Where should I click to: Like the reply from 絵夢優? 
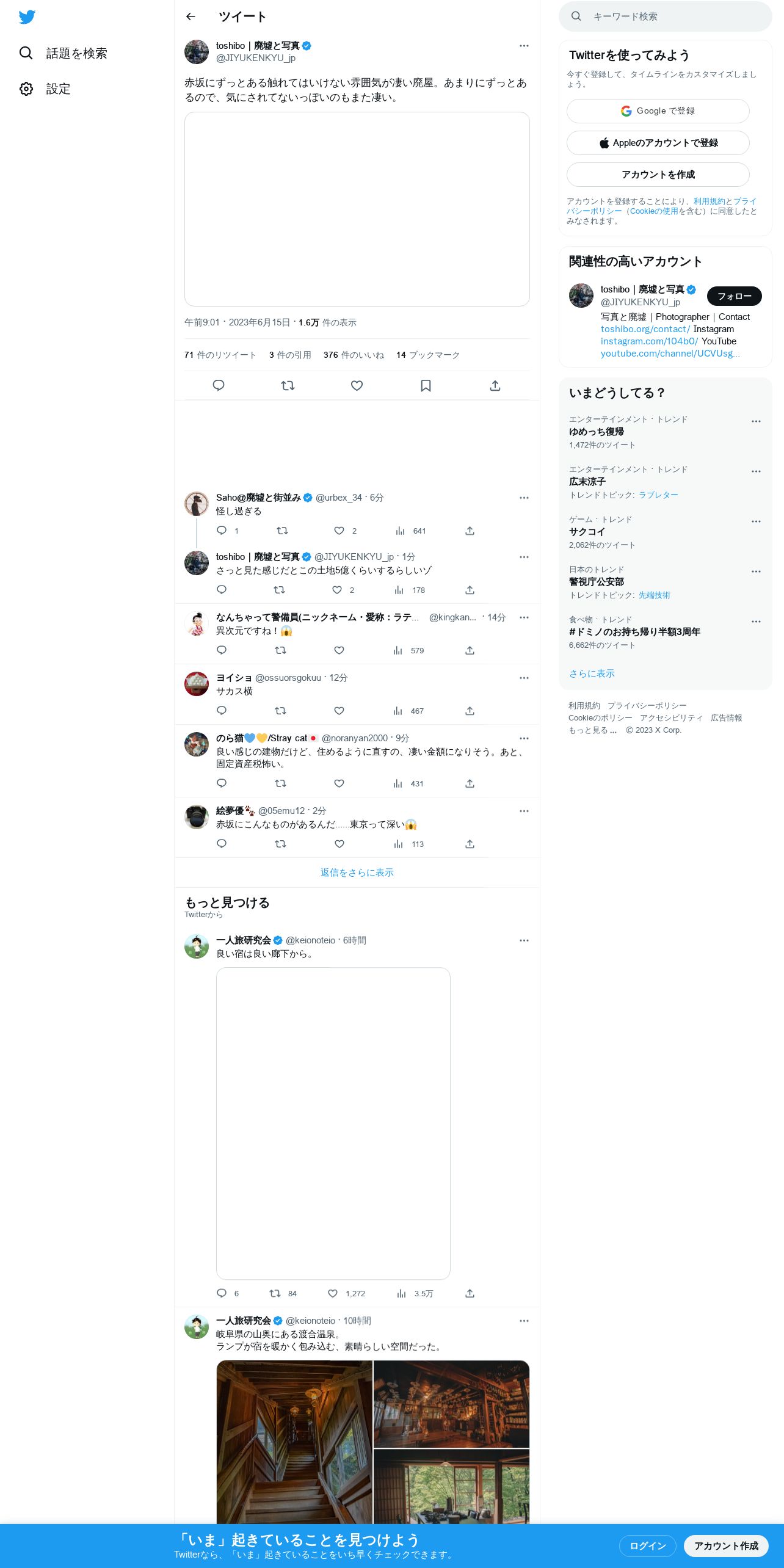[x=339, y=844]
